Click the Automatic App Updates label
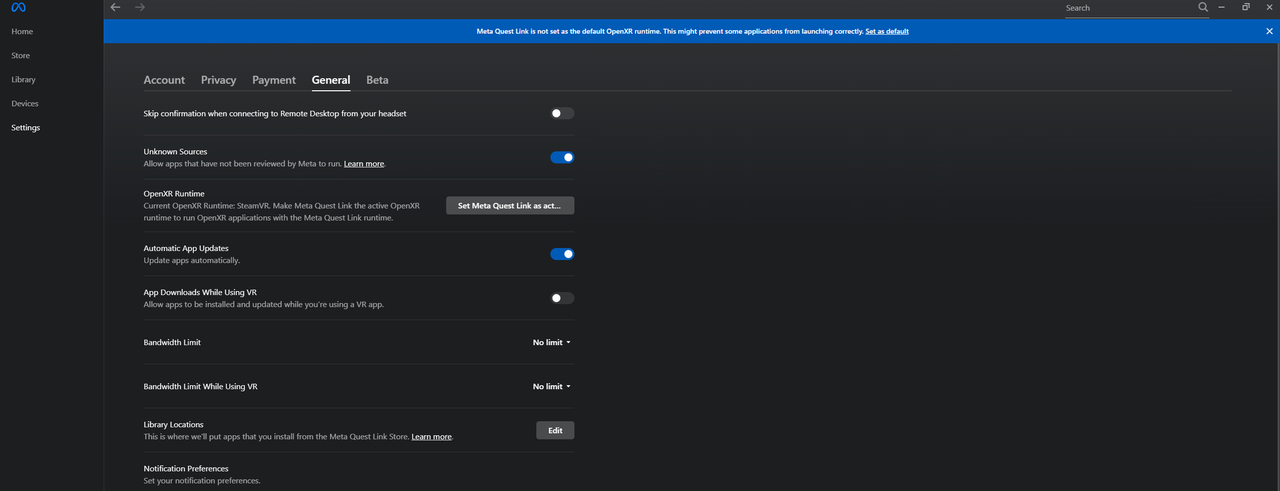This screenshot has width=1280, height=491. pos(186,248)
